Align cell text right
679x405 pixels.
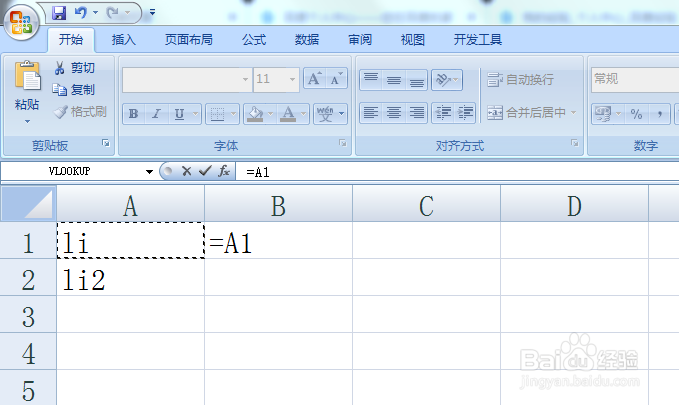(x=417, y=113)
